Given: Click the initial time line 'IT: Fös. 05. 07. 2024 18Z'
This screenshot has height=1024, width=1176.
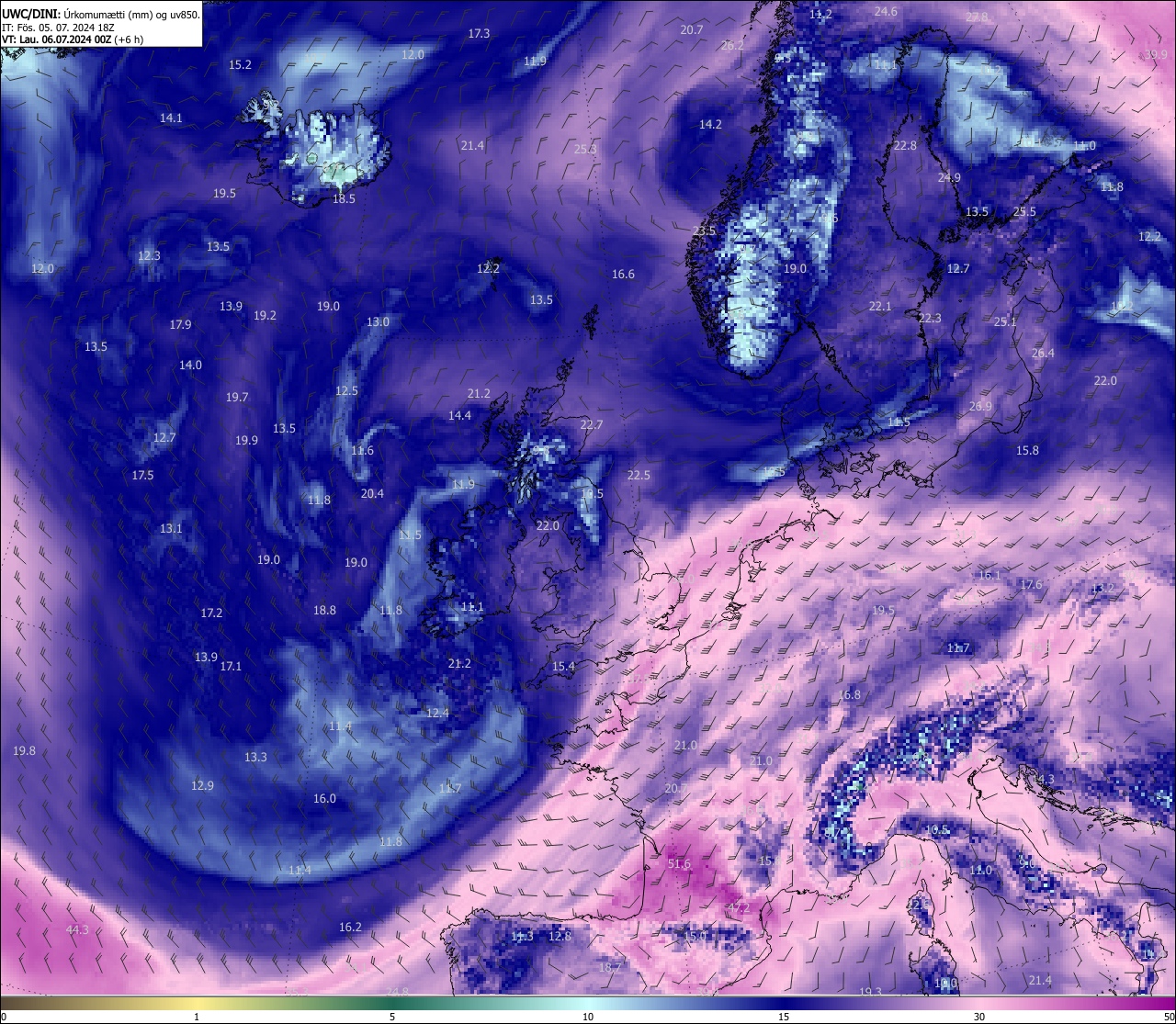Looking at the screenshot, I should [x=58, y=28].
